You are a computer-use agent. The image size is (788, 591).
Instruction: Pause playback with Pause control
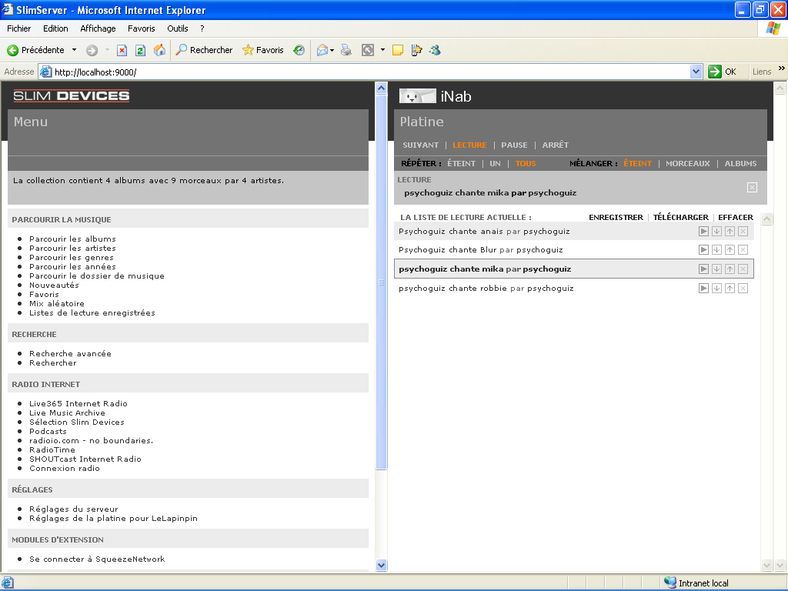tap(514, 145)
